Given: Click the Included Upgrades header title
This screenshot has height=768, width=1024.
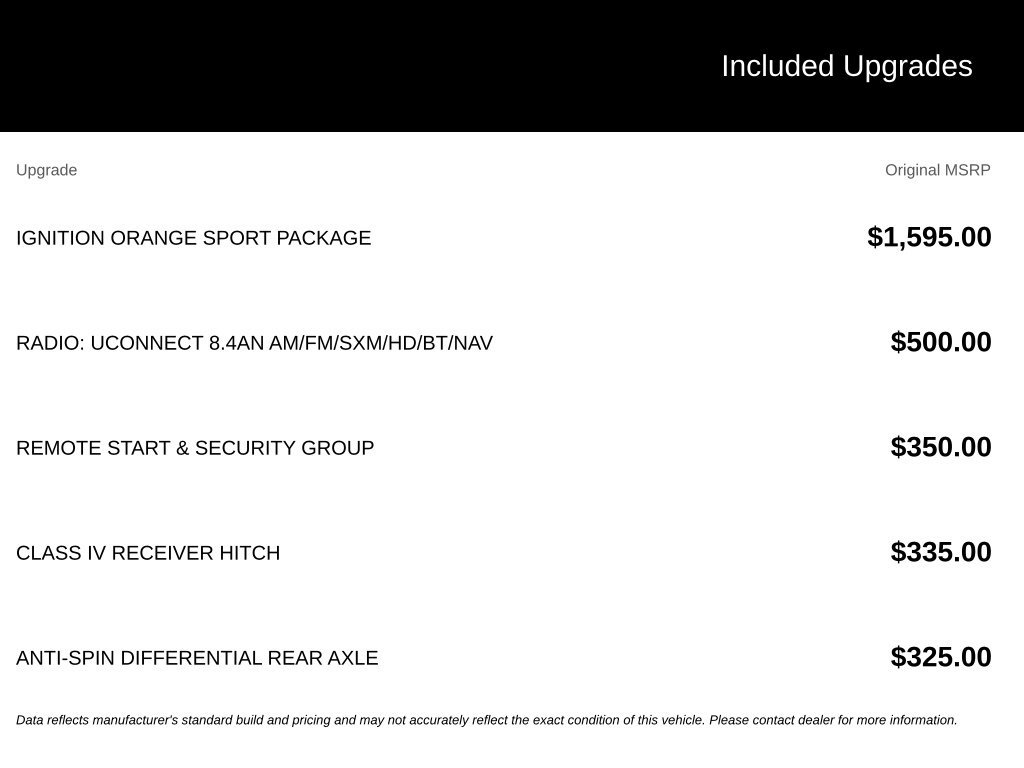Looking at the screenshot, I should coord(846,67).
